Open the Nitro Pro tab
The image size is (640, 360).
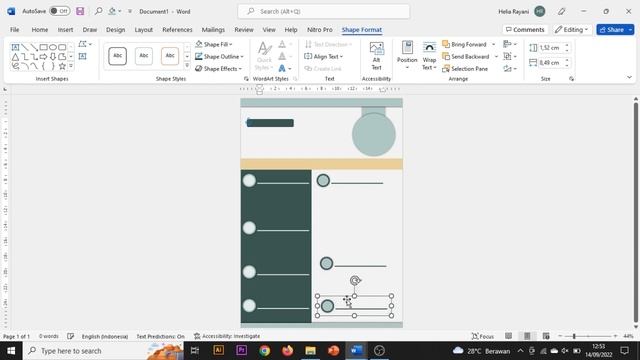[x=320, y=29]
